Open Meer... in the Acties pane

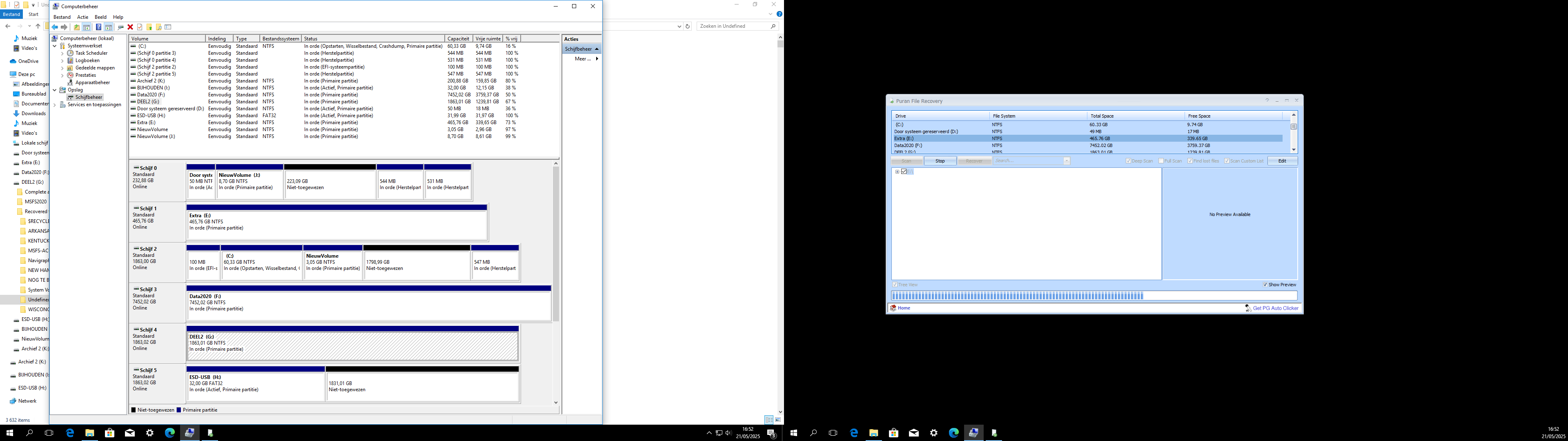click(x=583, y=59)
